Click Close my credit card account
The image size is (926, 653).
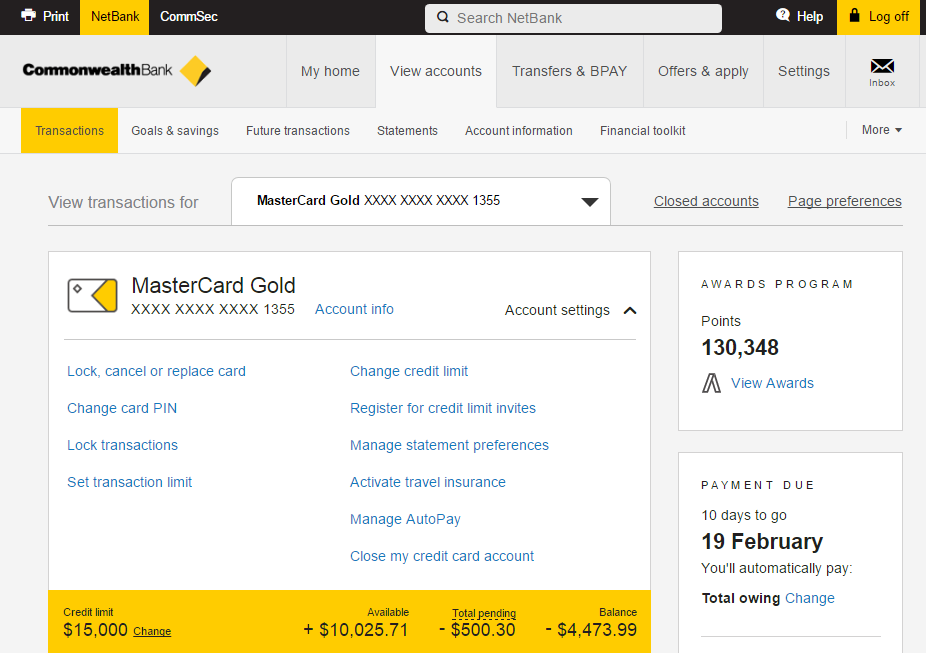[x=441, y=556]
